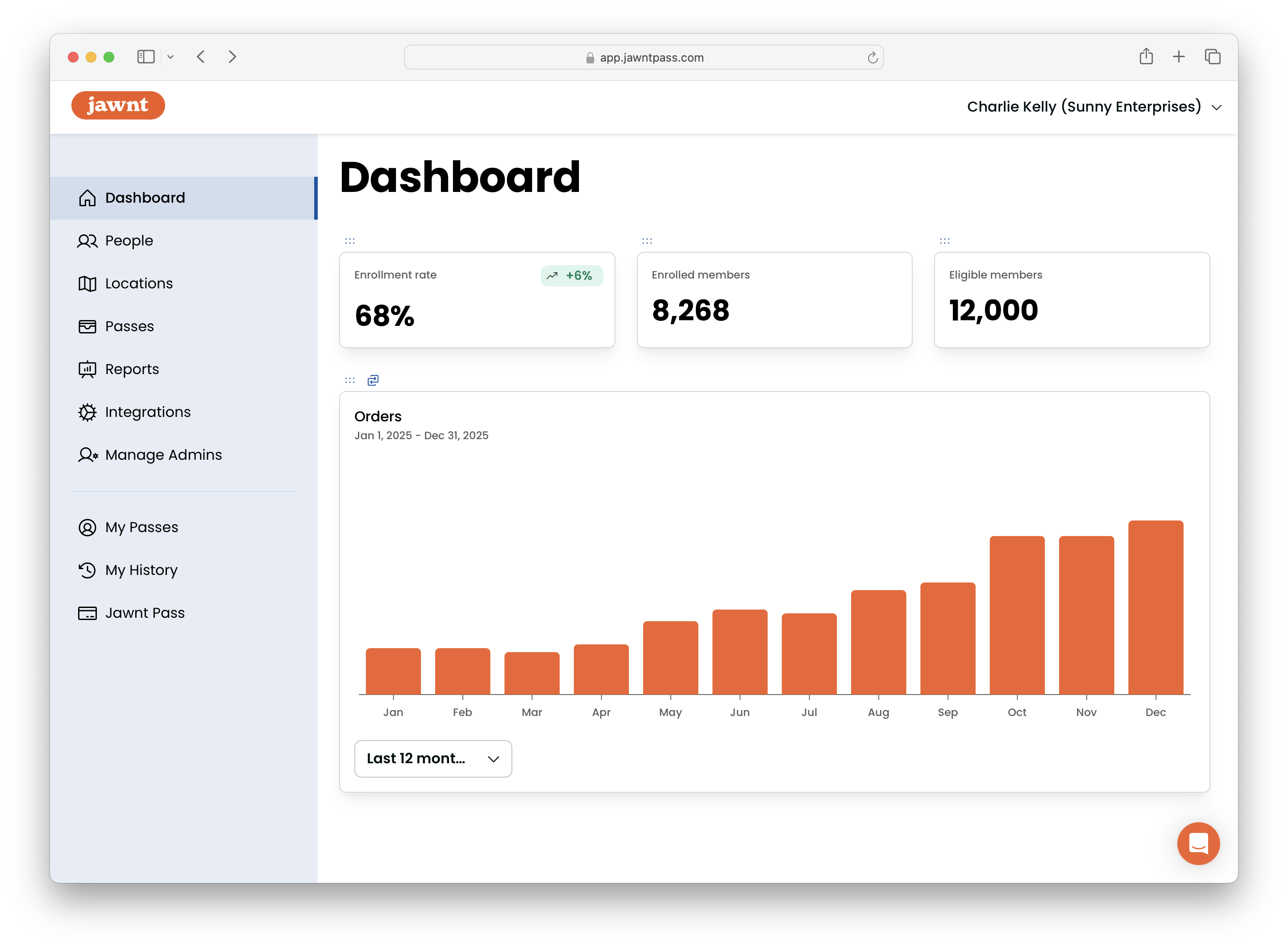This screenshot has width=1288, height=949.
Task: Open the Last 12 months dropdown
Action: 432,758
